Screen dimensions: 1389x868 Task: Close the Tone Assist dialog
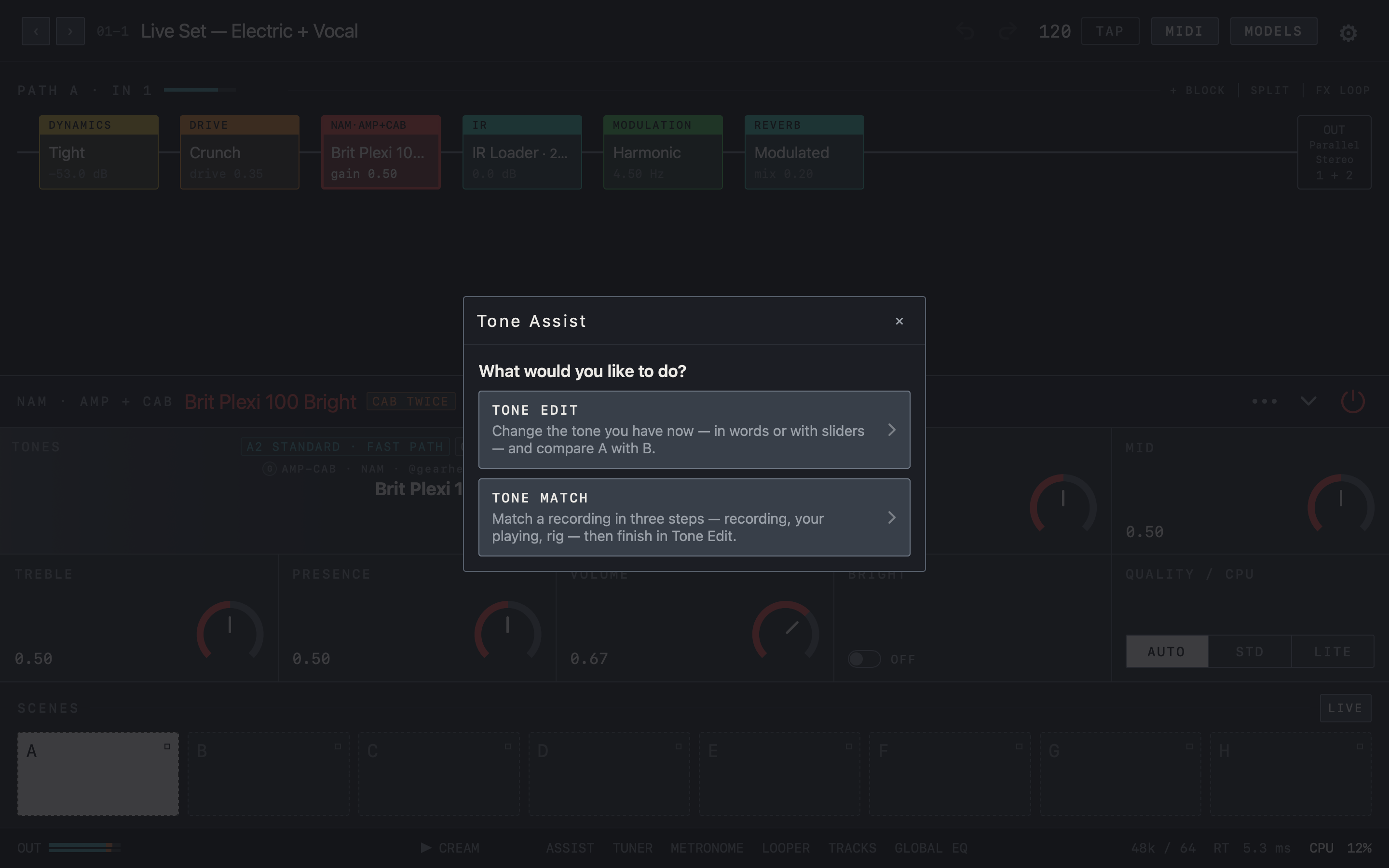899,322
